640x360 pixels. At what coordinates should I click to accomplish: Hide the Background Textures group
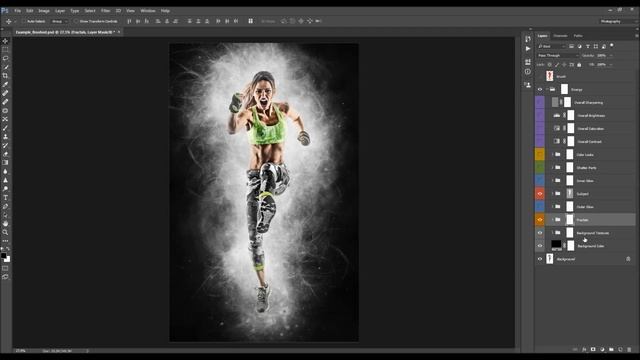(x=540, y=233)
